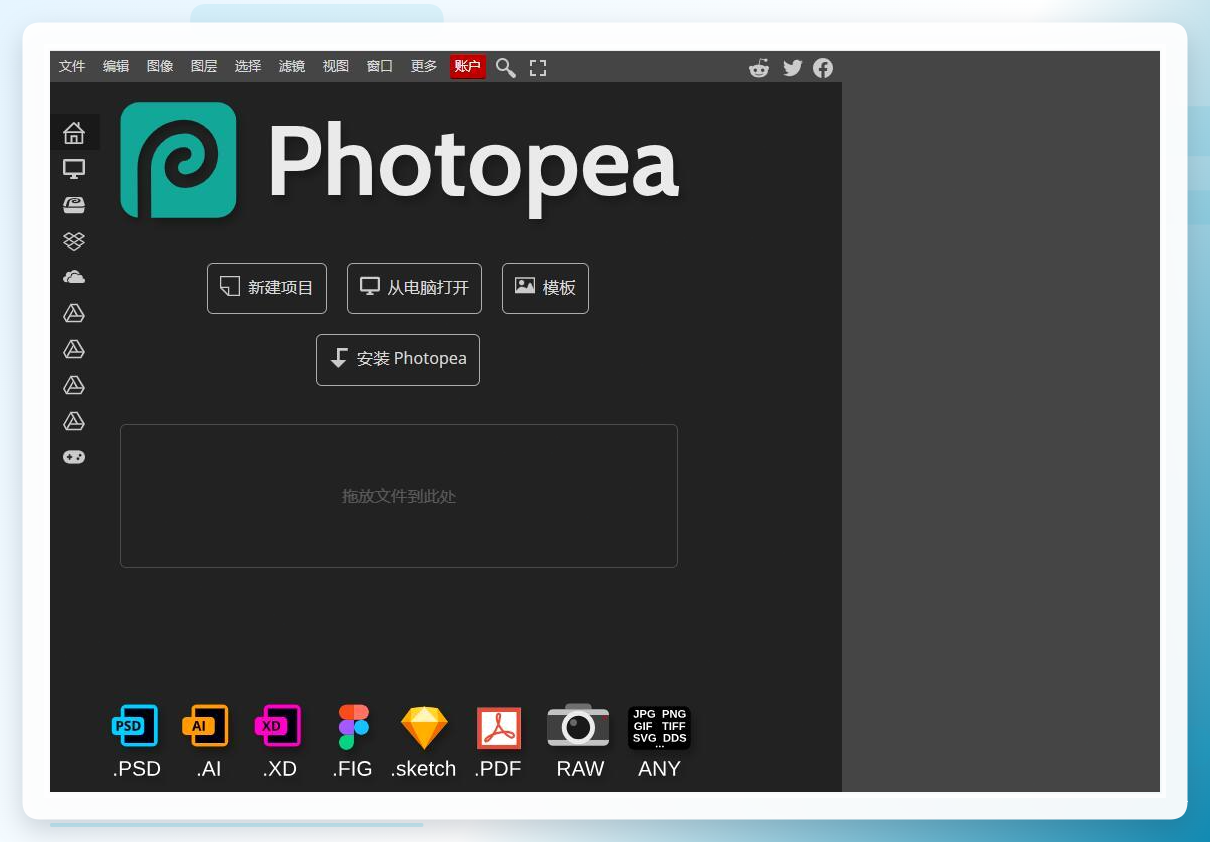Open the 窗口 menu
1210x842 pixels.
pos(380,67)
